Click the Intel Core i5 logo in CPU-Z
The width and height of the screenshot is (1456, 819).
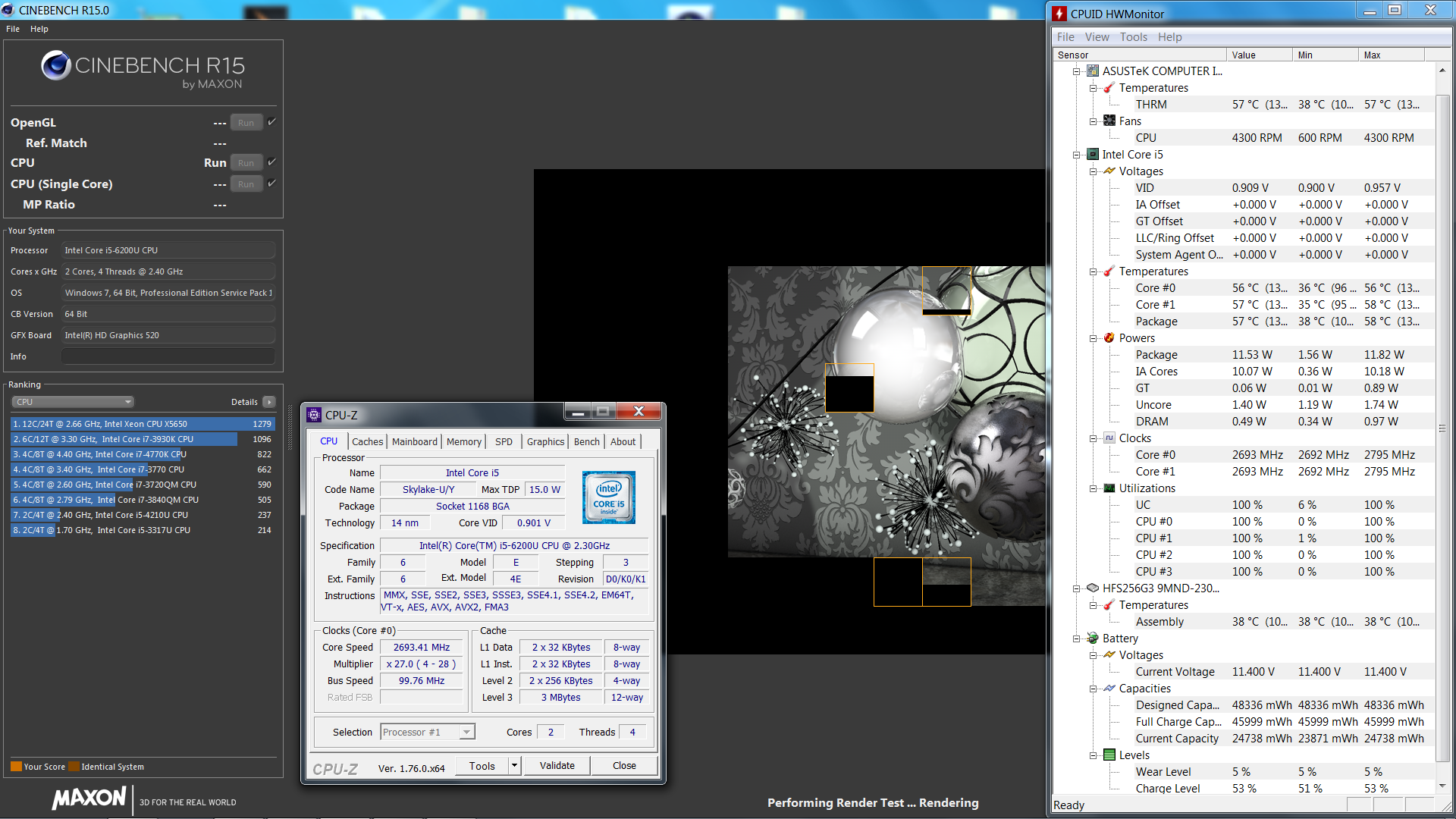(x=608, y=497)
